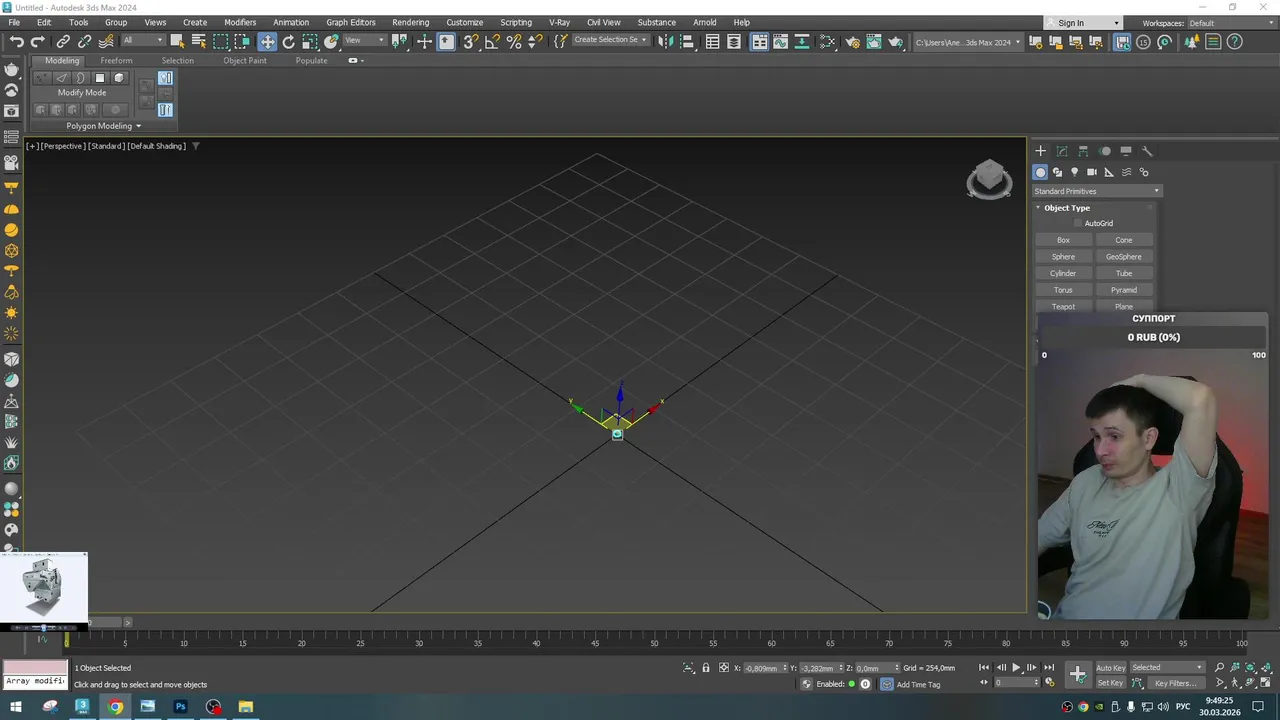Toggle the Auto Key button
Viewport: 1280px width, 720px height.
pyautogui.click(x=1110, y=668)
